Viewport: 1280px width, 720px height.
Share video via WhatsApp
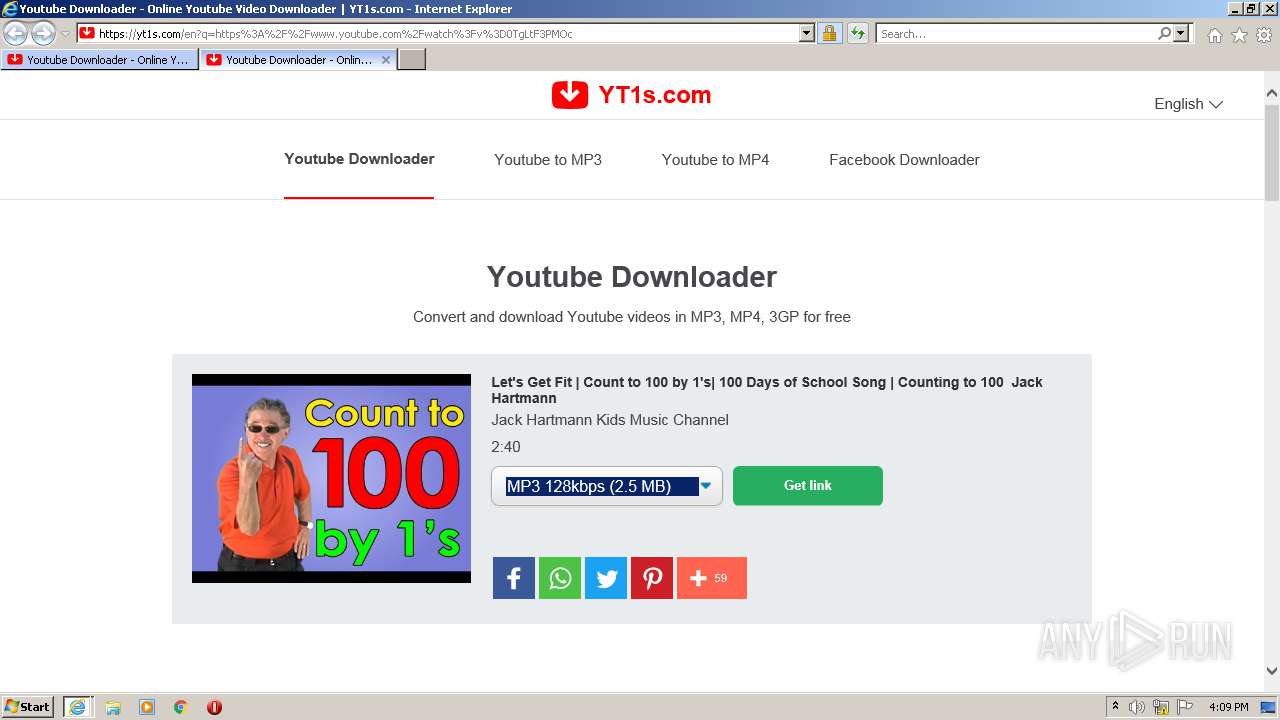coord(560,578)
